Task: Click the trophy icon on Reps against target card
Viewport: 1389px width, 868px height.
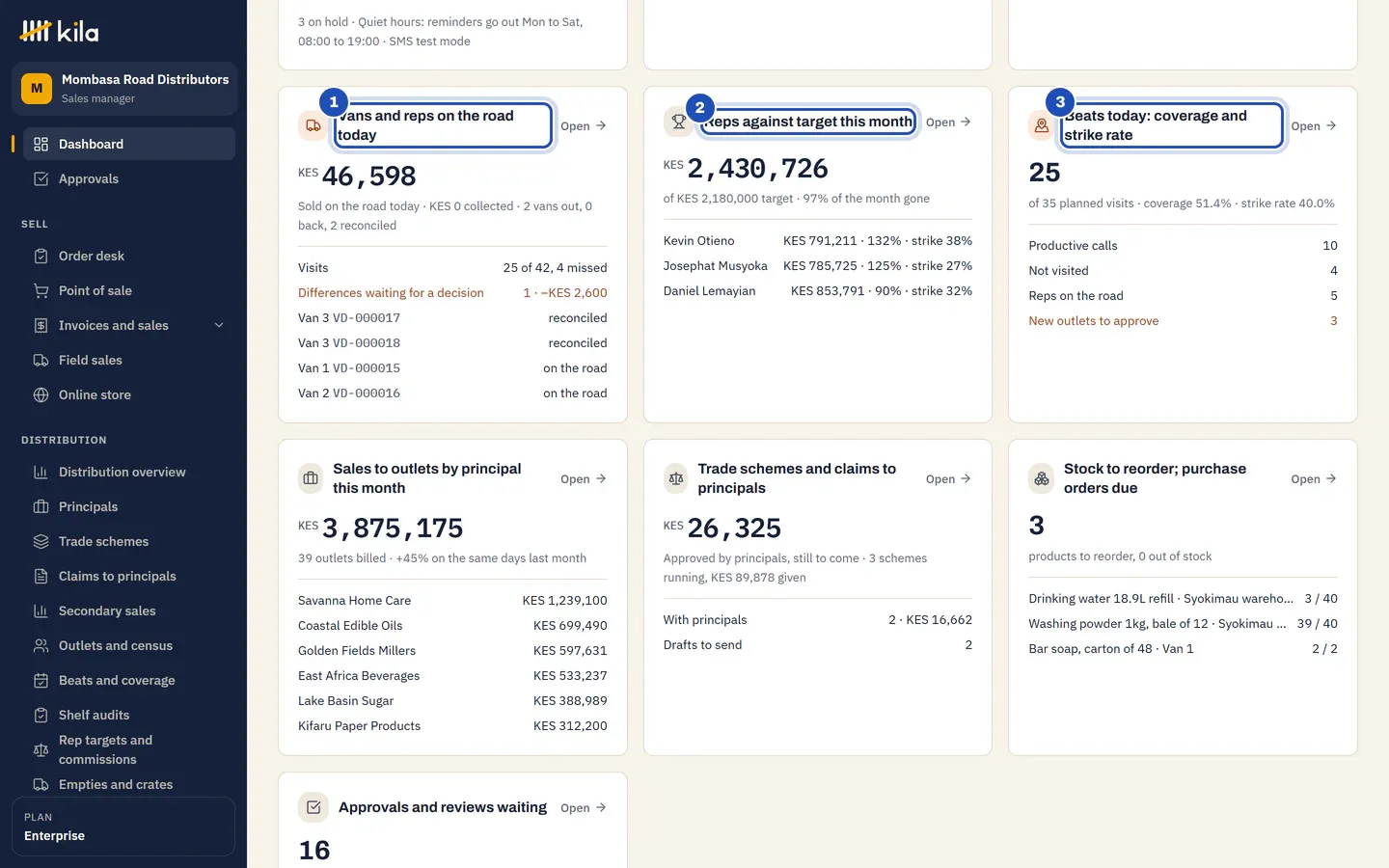Action: coord(678,122)
